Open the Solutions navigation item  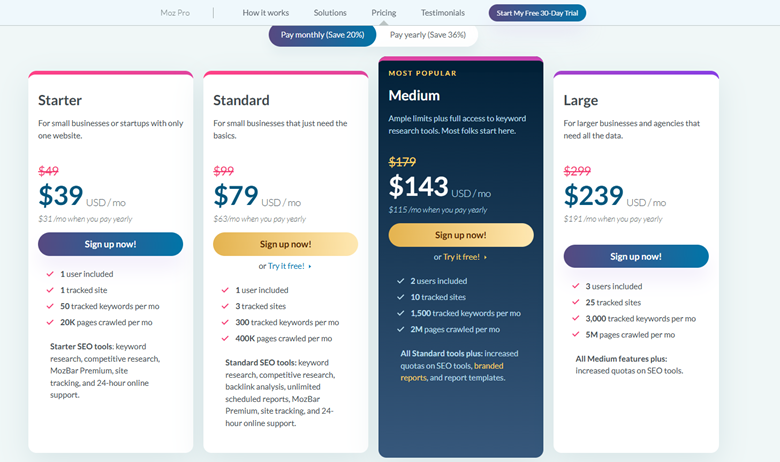(x=330, y=13)
